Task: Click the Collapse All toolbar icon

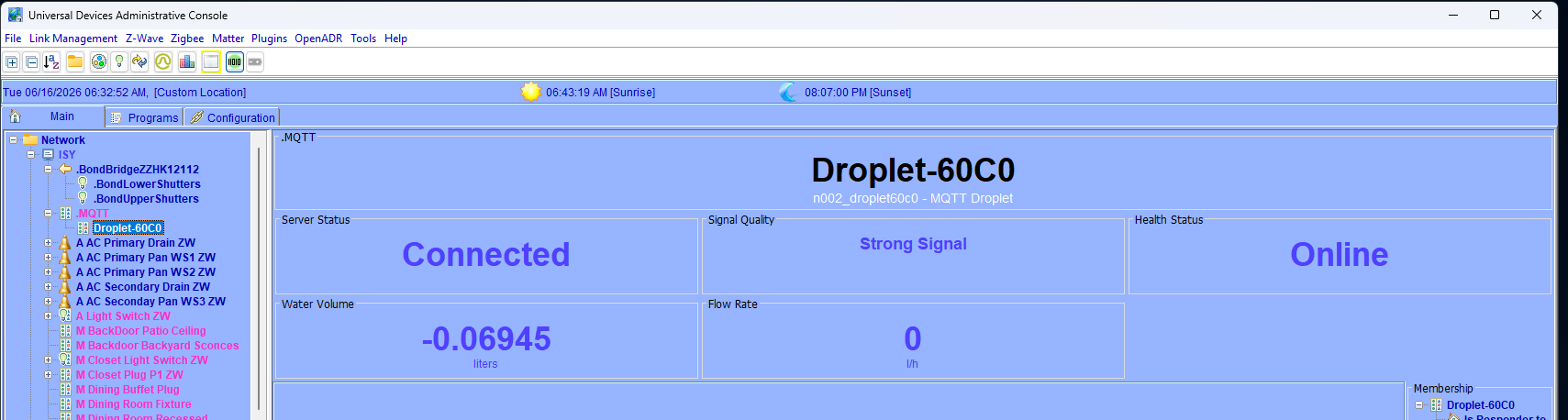Action: tap(31, 61)
